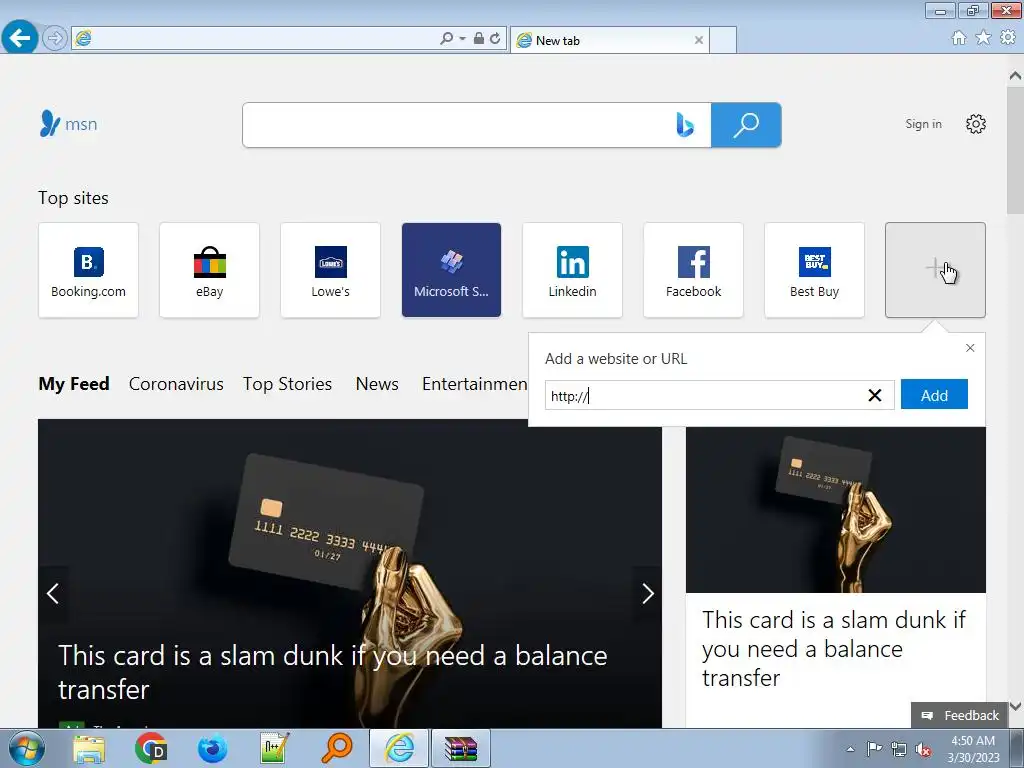Open MSN page settings gear

976,124
